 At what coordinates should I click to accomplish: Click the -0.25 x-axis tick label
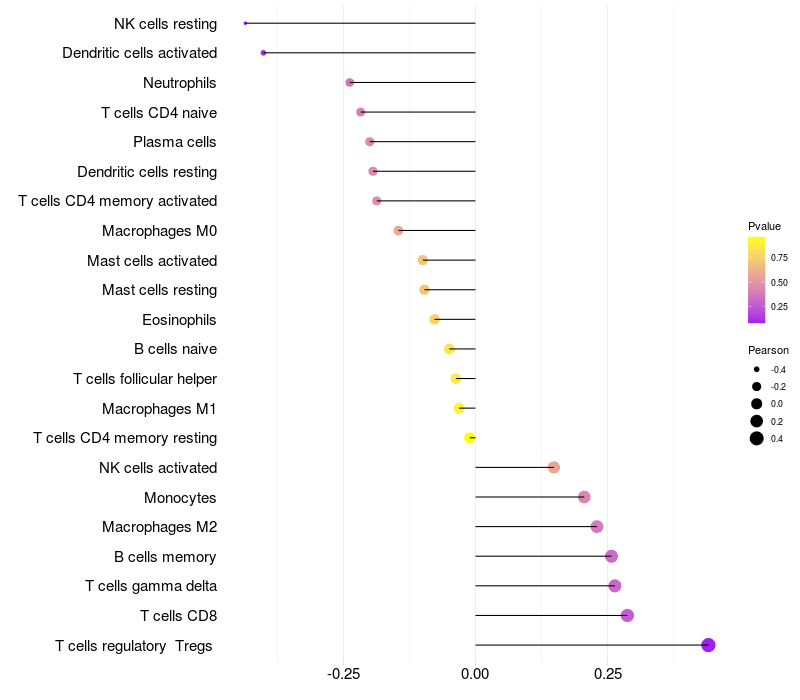[x=343, y=675]
